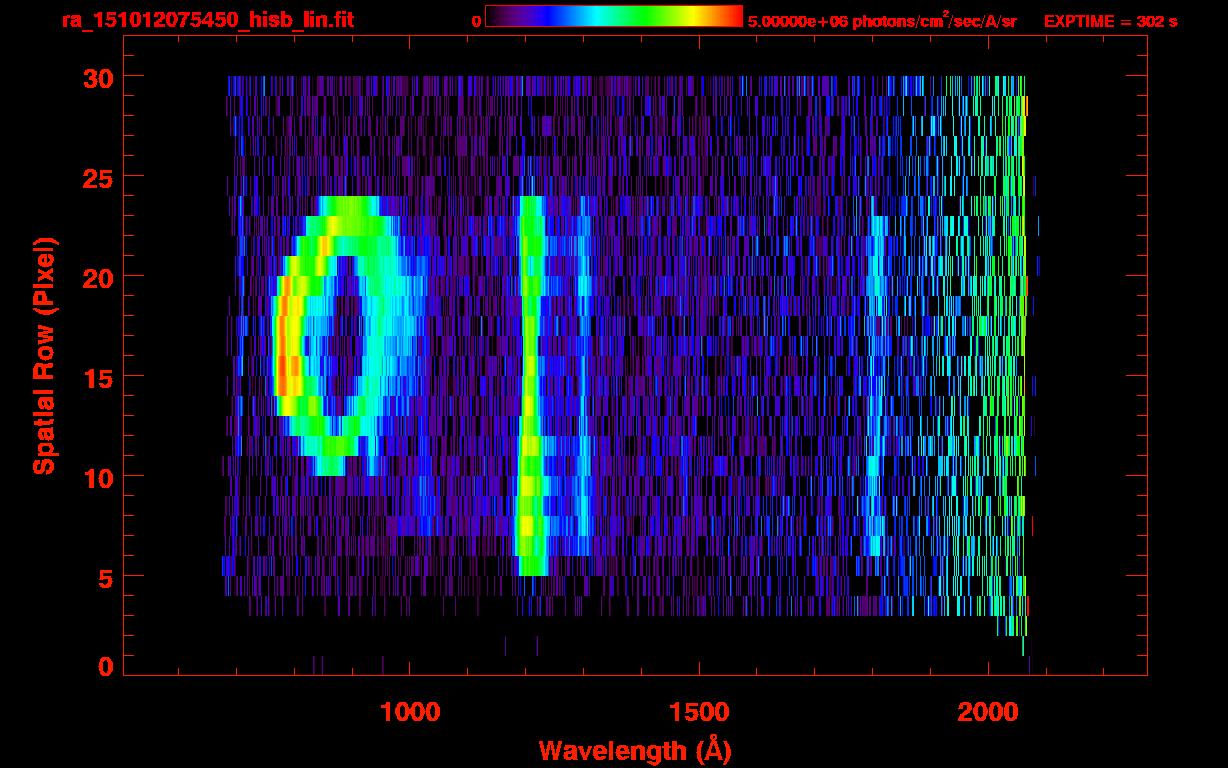
Task: Click the 1500 wavelength tick label
Action: pos(699,712)
